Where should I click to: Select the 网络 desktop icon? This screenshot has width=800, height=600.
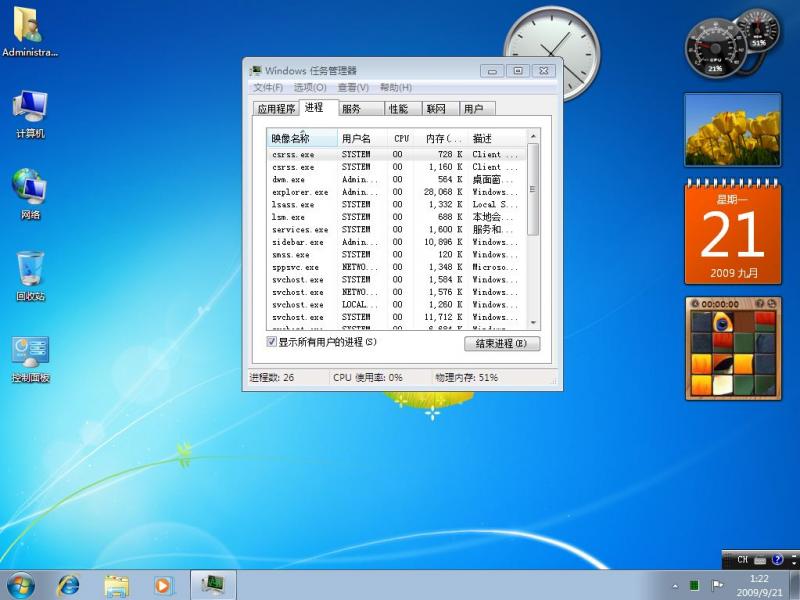click(x=30, y=194)
